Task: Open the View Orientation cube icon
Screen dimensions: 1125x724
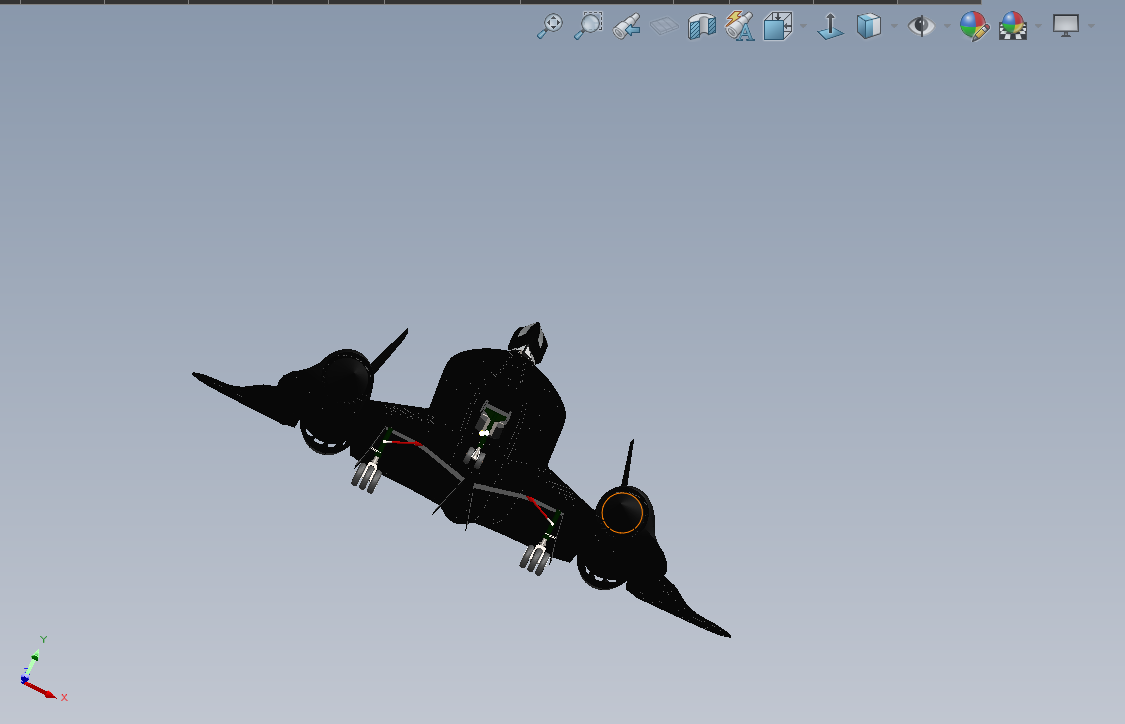Action: [x=778, y=27]
